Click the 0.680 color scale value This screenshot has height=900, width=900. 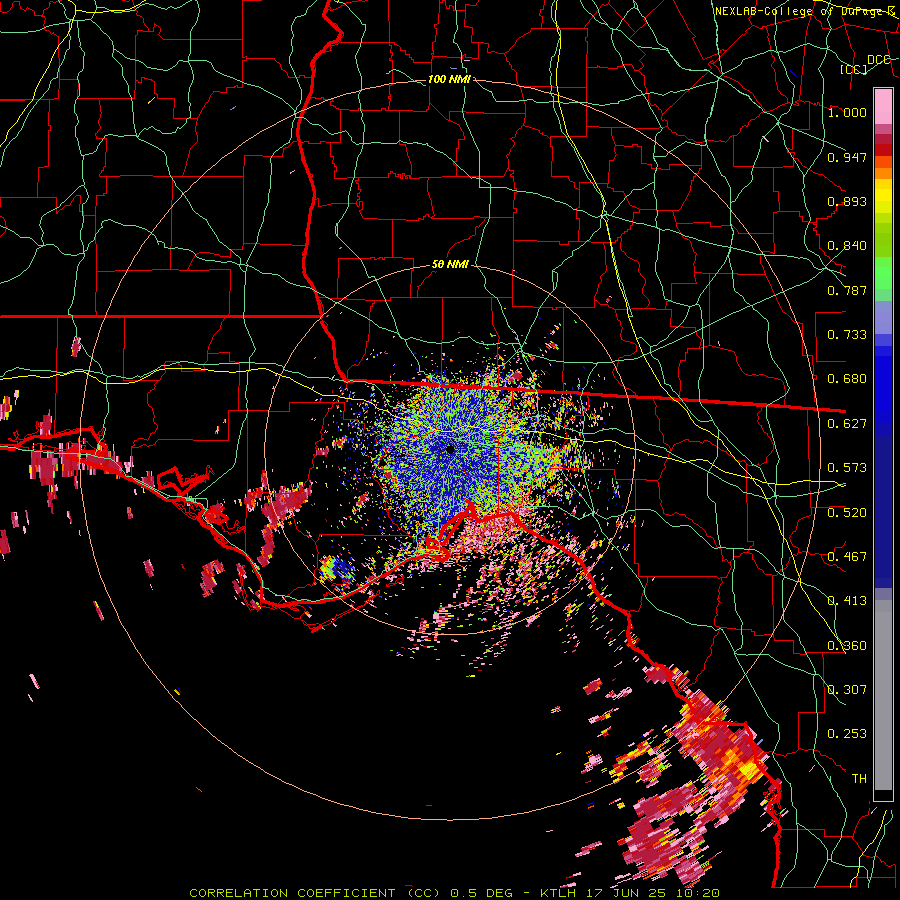[847, 379]
